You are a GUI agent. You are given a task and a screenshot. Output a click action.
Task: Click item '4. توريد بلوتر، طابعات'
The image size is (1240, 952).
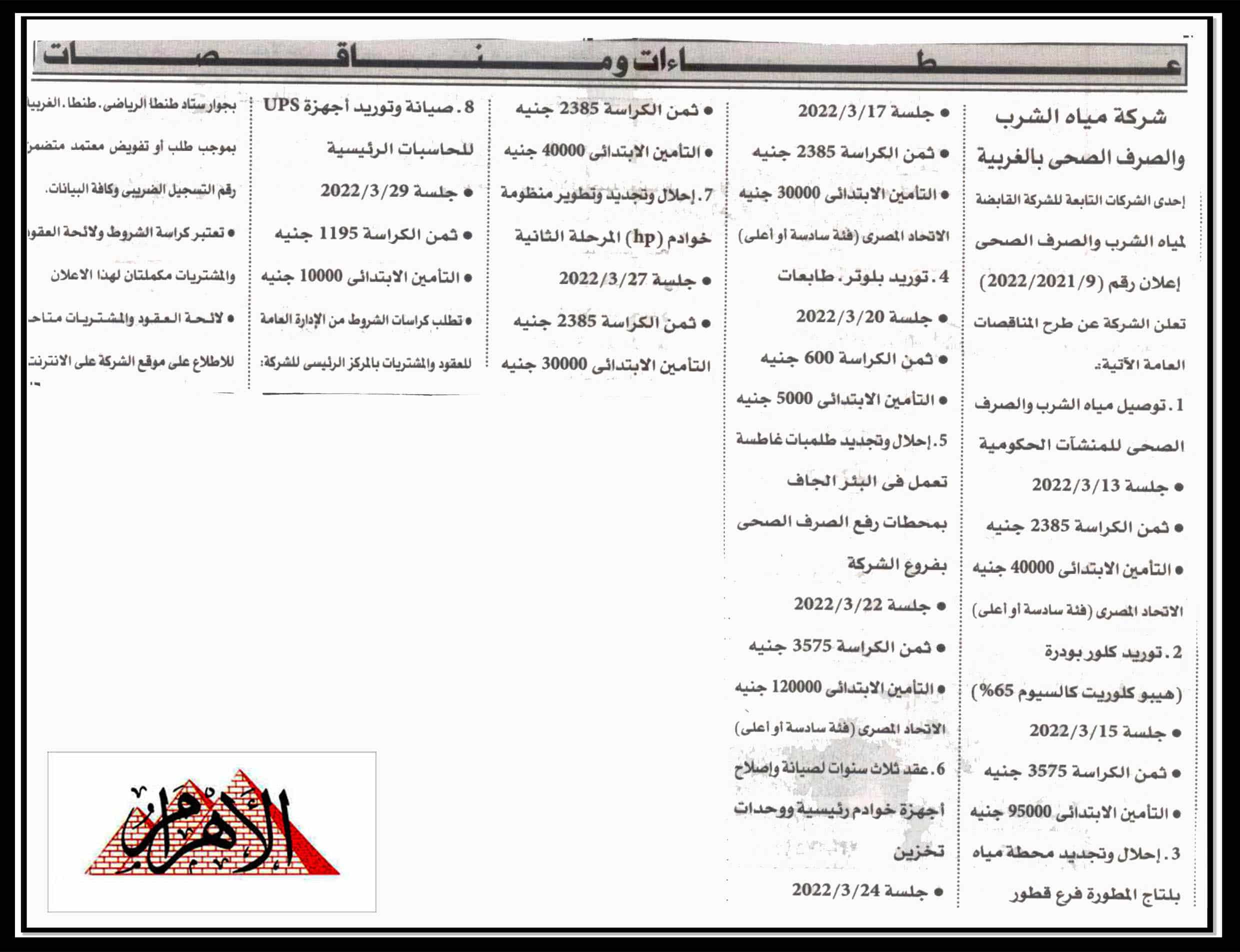862,276
